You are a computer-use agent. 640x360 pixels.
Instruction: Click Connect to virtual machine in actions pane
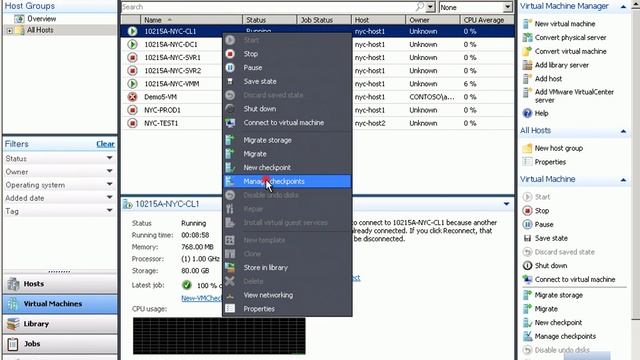575,280
